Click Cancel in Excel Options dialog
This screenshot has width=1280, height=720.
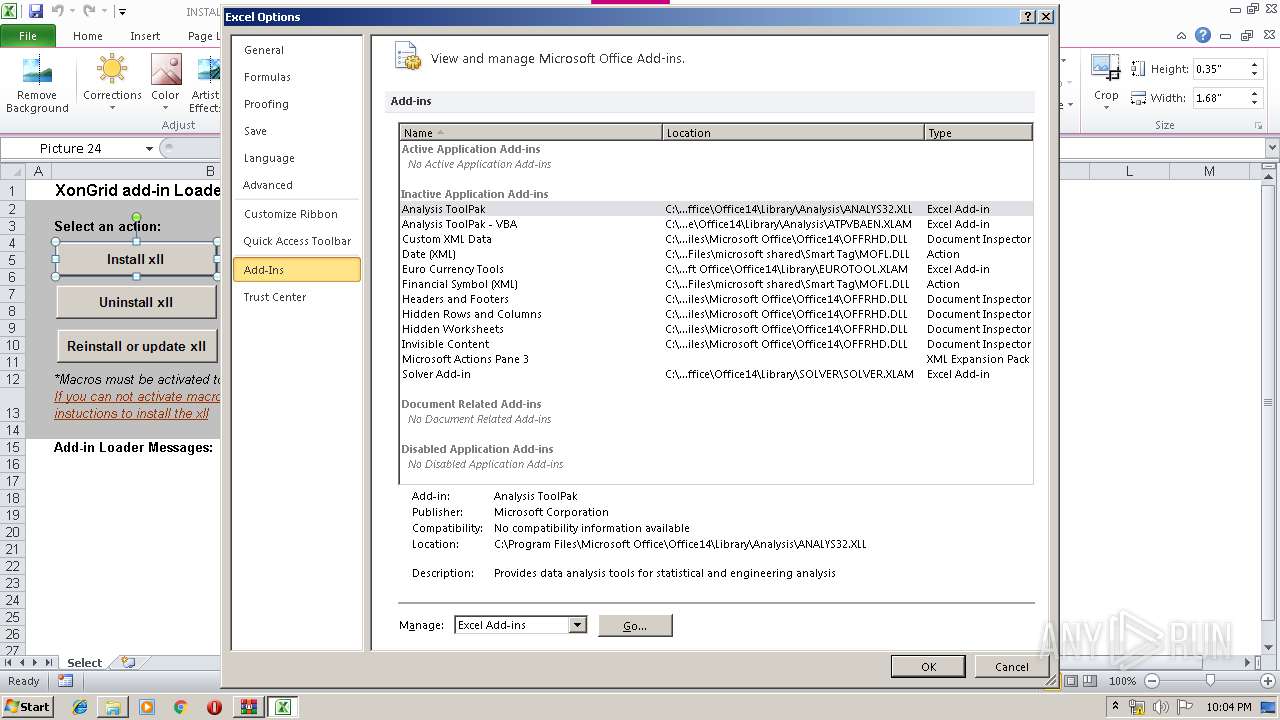click(1011, 666)
